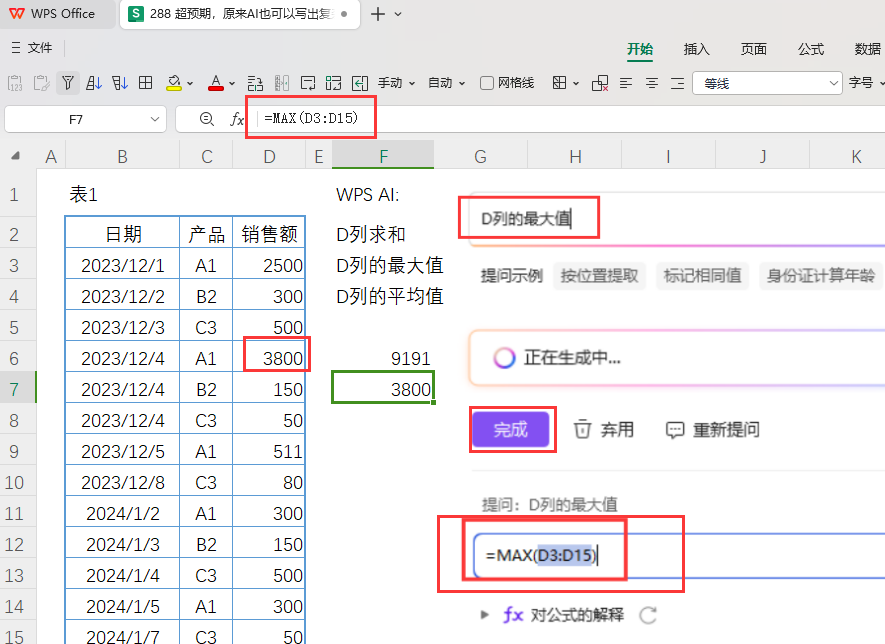The height and width of the screenshot is (644, 885).
Task: Select the 销售额 header cell
Action: pos(269,234)
